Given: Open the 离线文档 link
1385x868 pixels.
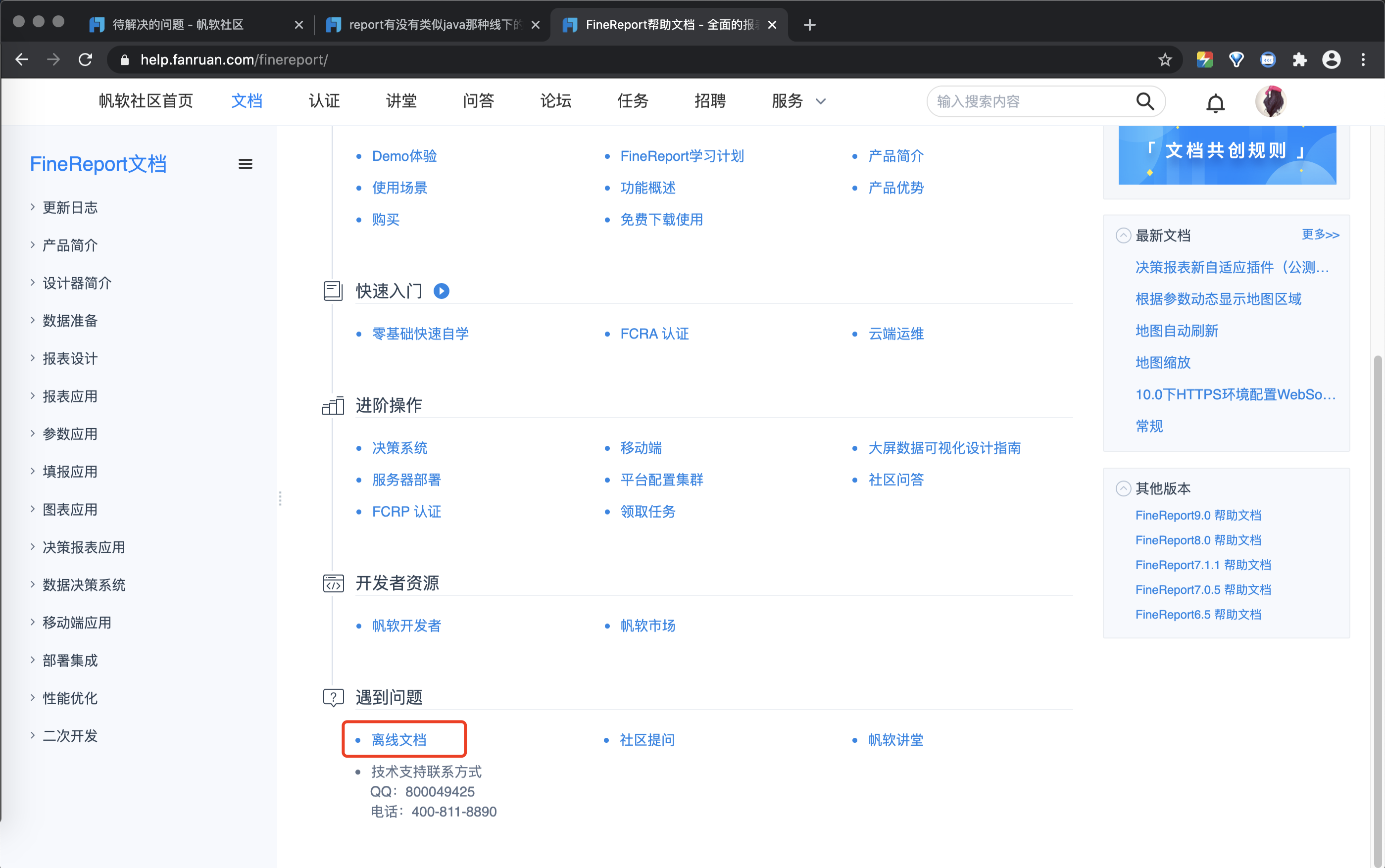Looking at the screenshot, I should pyautogui.click(x=398, y=739).
